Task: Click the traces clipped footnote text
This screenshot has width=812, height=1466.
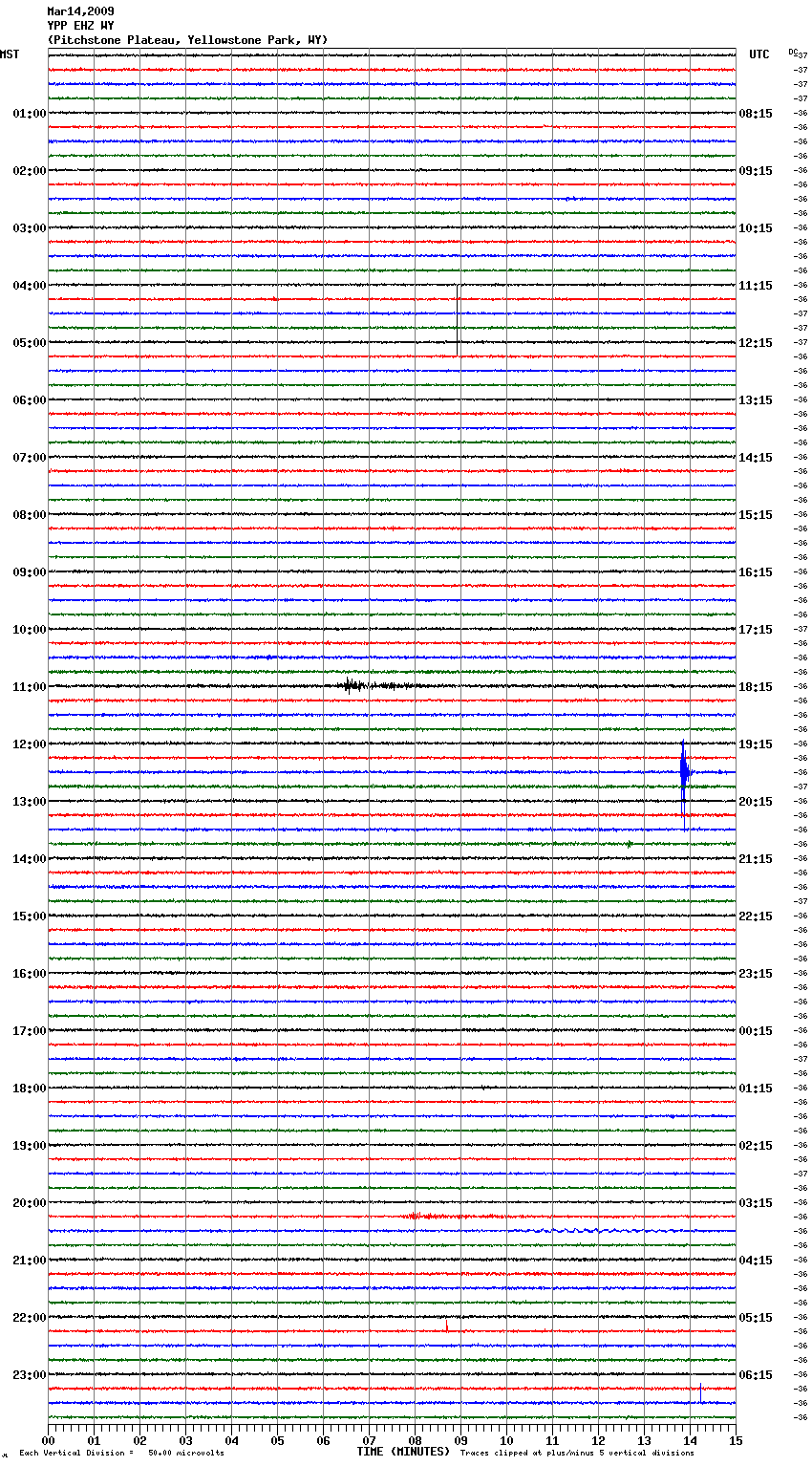Action: pyautogui.click(x=577, y=1454)
